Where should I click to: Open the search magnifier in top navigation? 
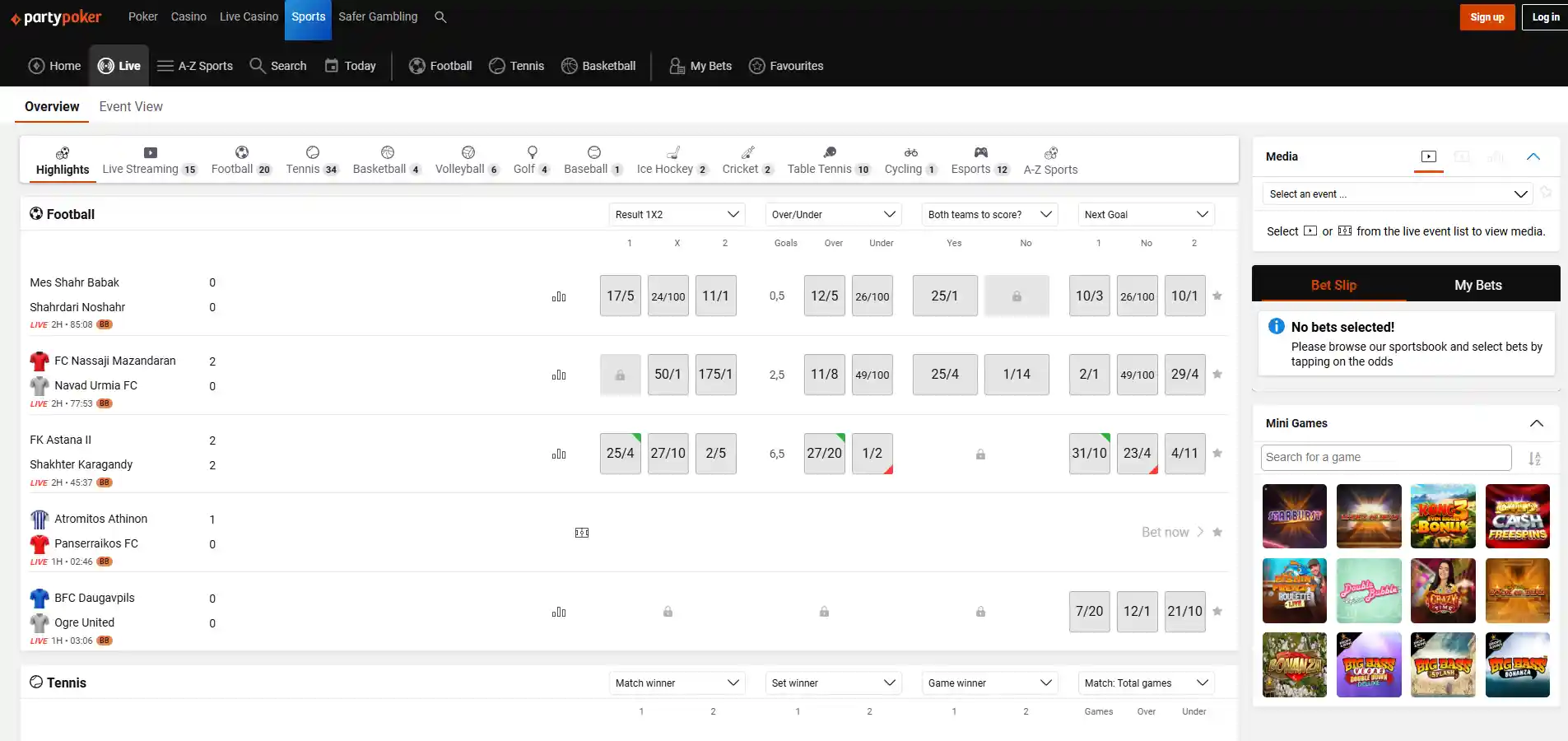[x=440, y=16]
